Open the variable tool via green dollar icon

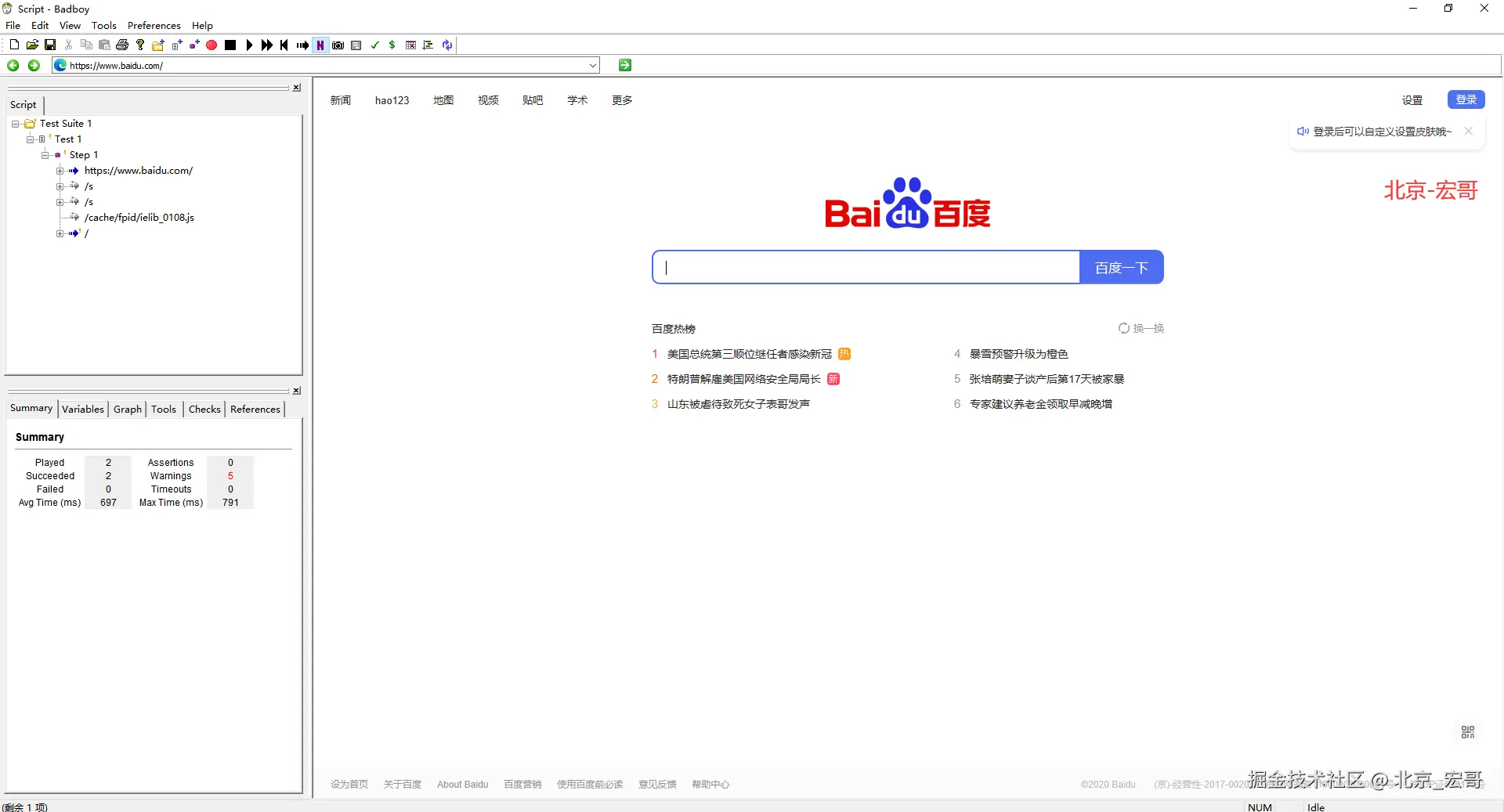pyautogui.click(x=392, y=45)
